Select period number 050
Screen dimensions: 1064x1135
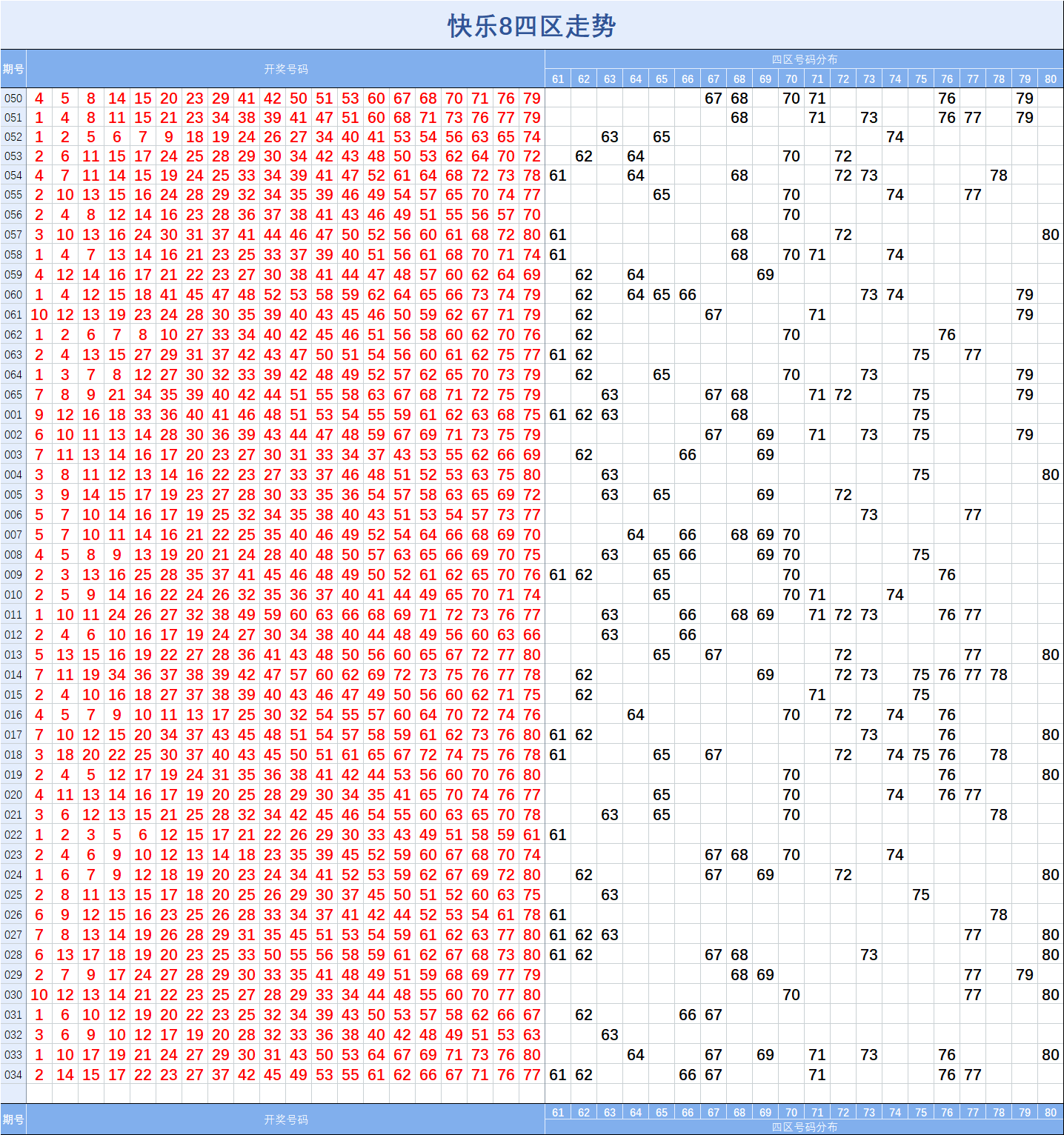coord(13,99)
